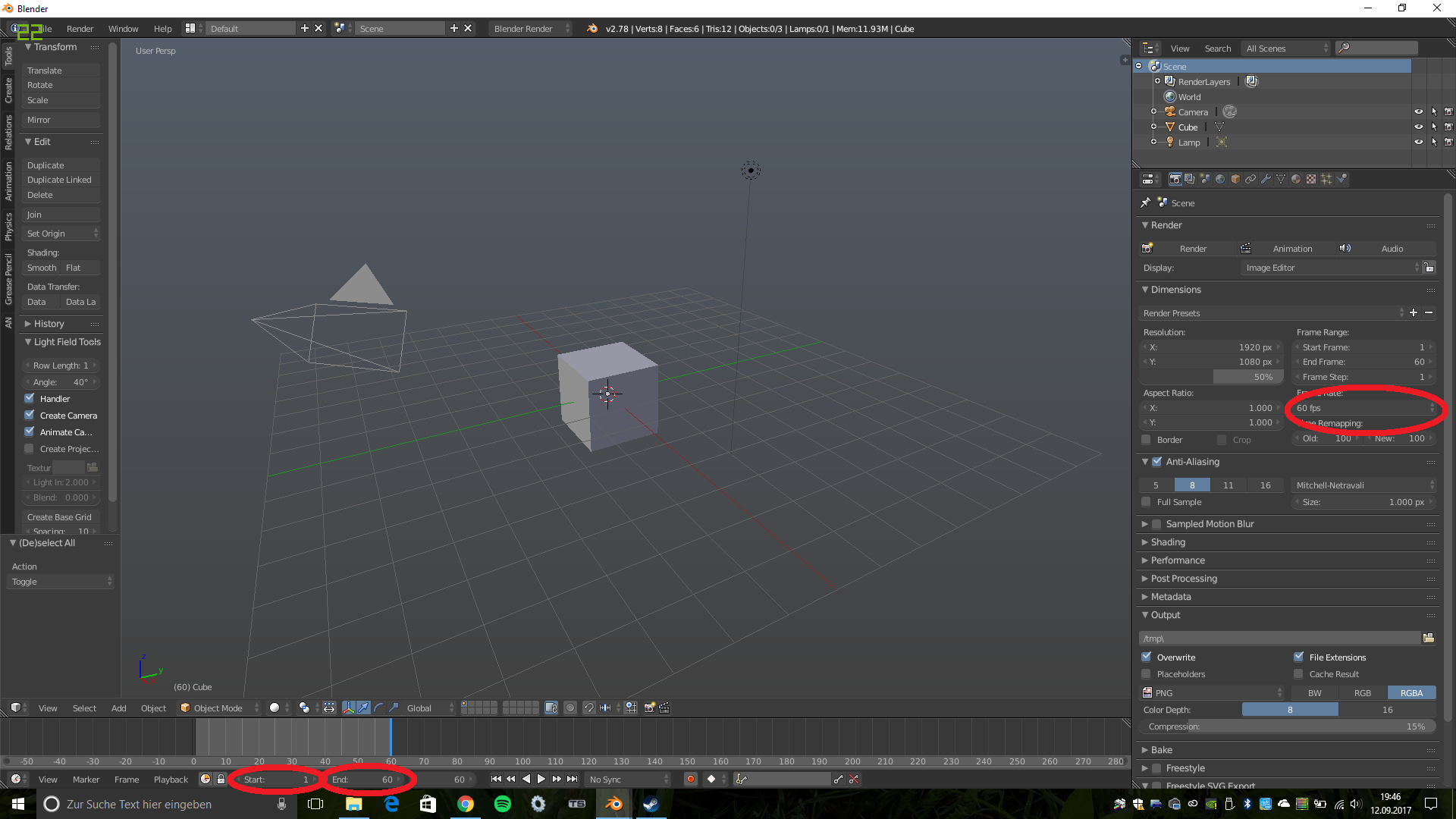The image size is (1456, 819).
Task: Open the PNG file format dropdown
Action: coord(1212,692)
